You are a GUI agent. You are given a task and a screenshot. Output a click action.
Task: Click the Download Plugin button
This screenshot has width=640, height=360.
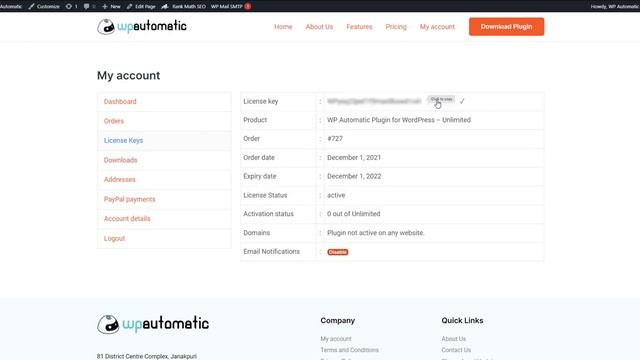pyautogui.click(x=506, y=27)
